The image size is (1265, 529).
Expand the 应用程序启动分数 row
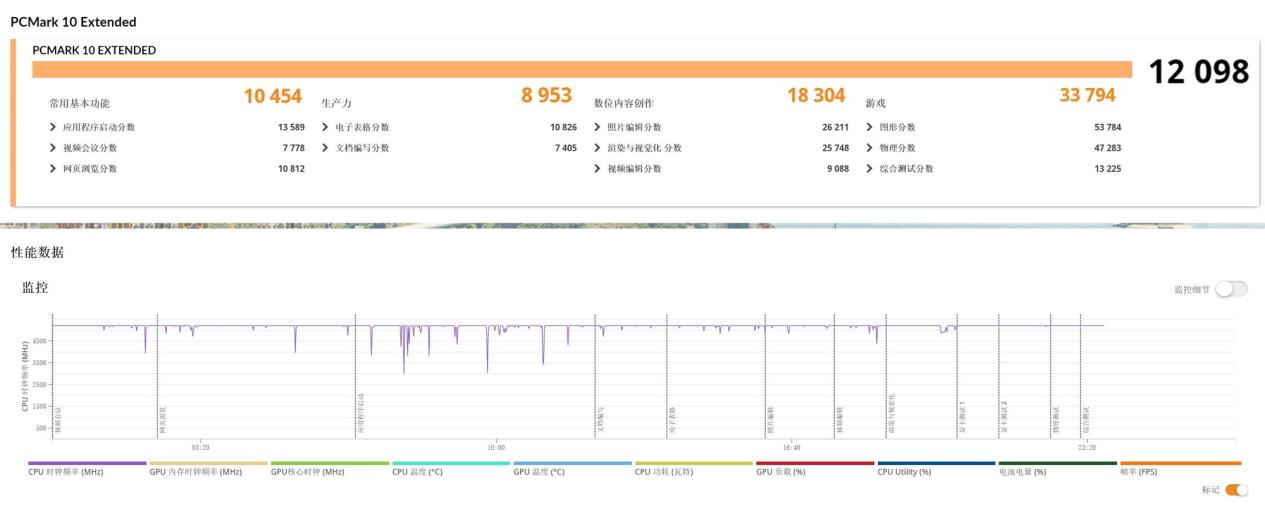tap(53, 127)
